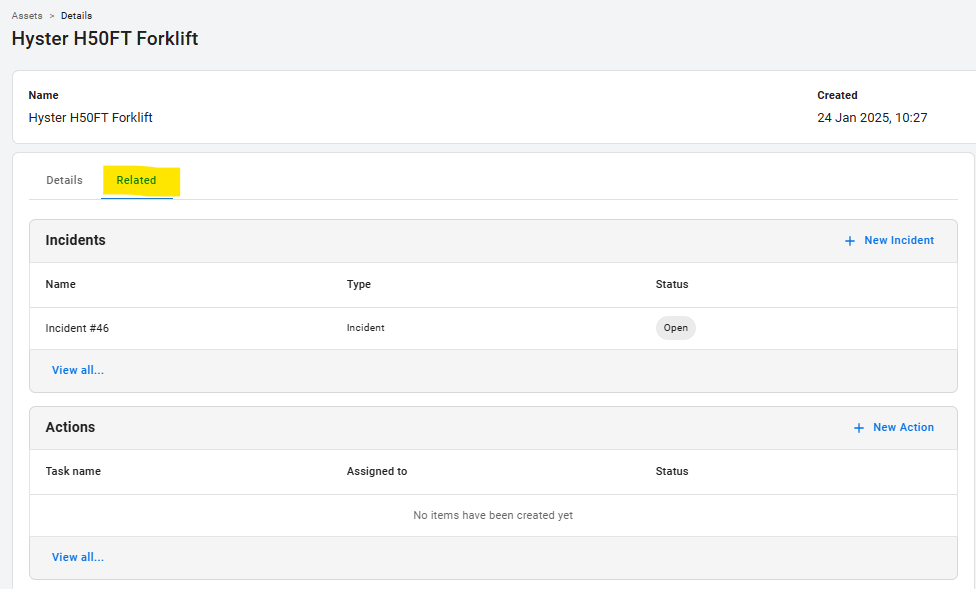Click the Assigned to column header
The image size is (976, 589).
377,472
